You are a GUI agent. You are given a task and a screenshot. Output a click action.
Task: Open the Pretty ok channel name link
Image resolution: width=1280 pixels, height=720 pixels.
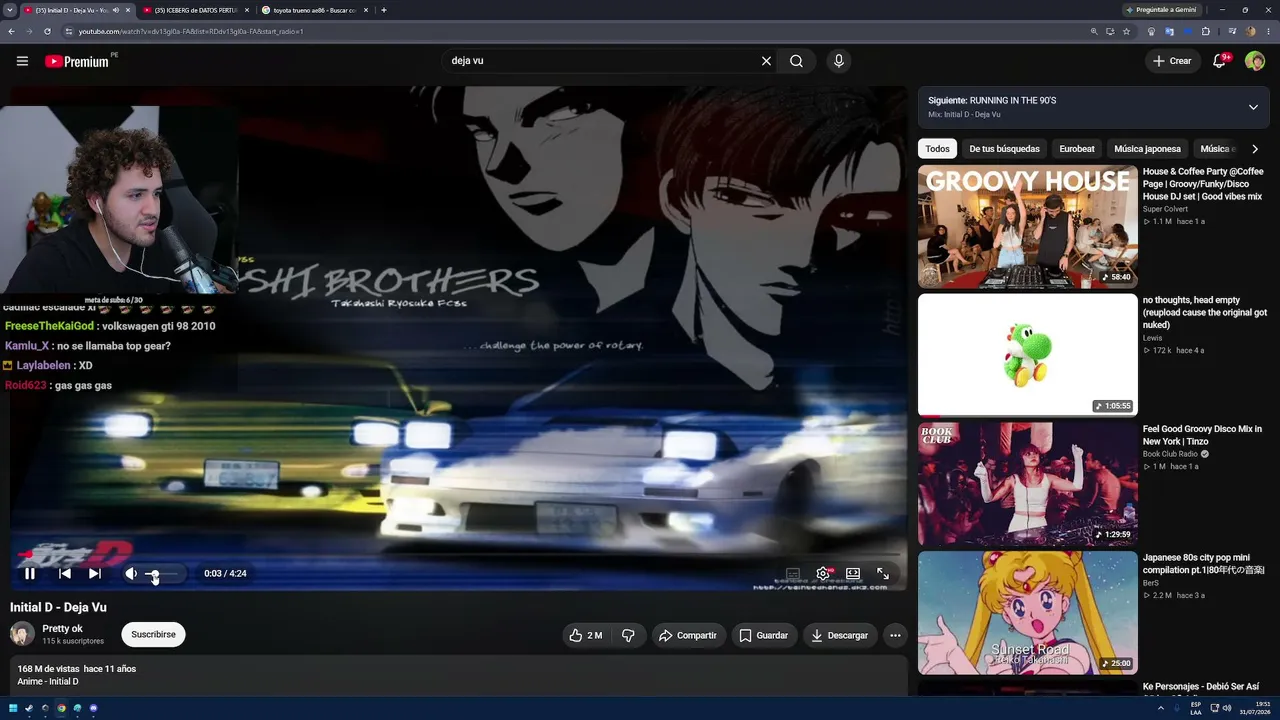[62, 629]
